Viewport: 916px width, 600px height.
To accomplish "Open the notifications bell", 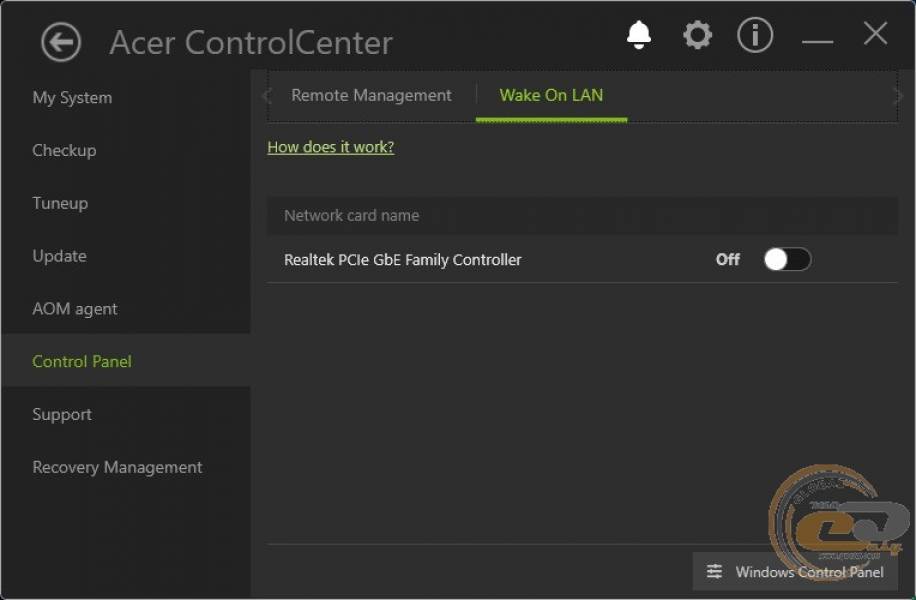I will point(639,35).
